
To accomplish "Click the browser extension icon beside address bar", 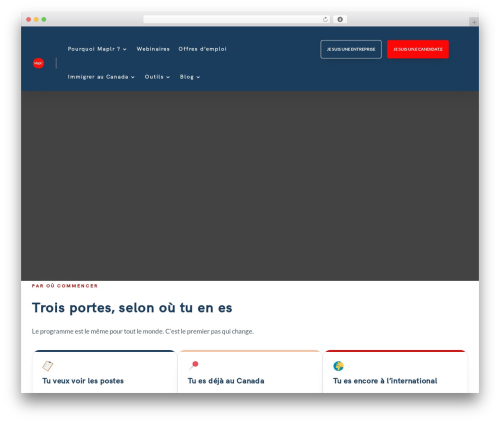I will (x=340, y=19).
